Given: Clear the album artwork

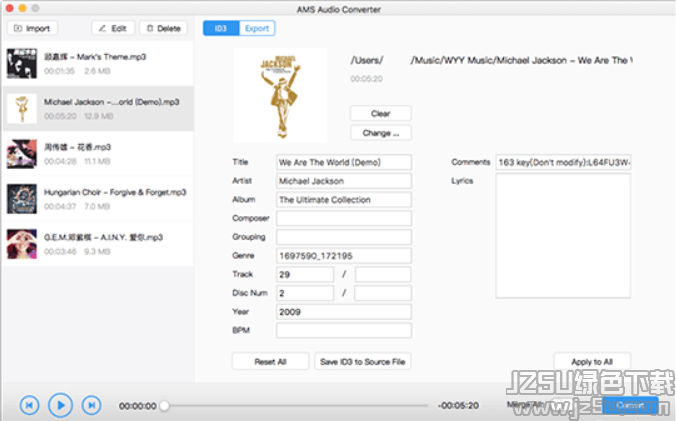Looking at the screenshot, I should 381,113.
